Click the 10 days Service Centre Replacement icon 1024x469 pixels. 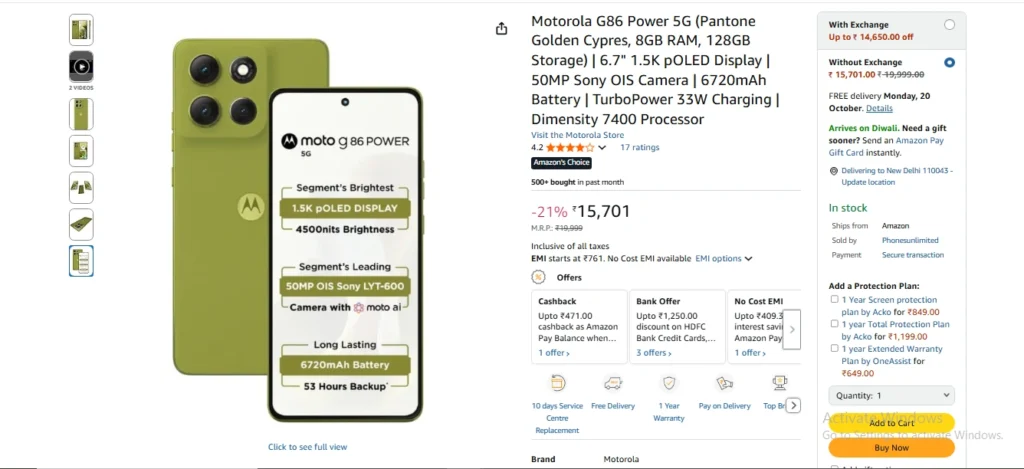(557, 383)
